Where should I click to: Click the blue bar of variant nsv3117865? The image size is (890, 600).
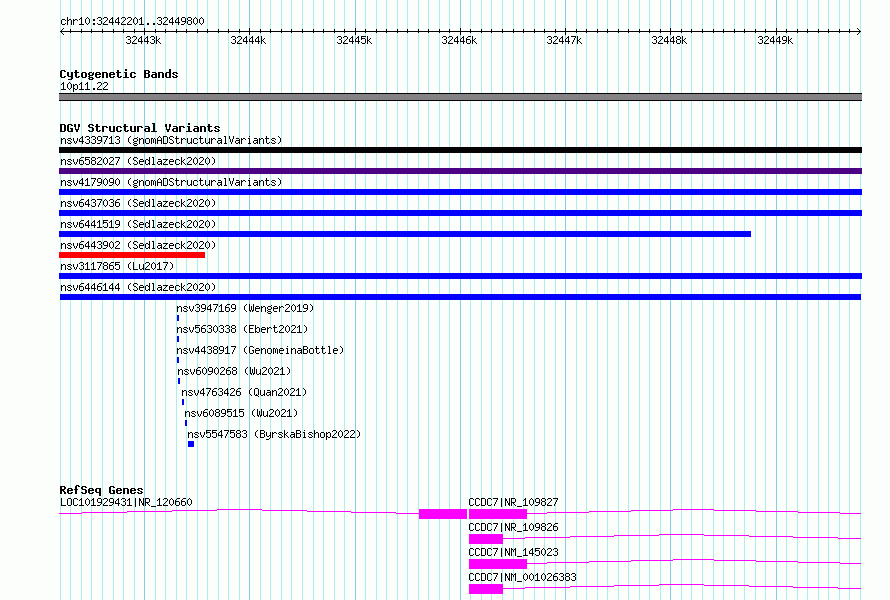pos(460,276)
